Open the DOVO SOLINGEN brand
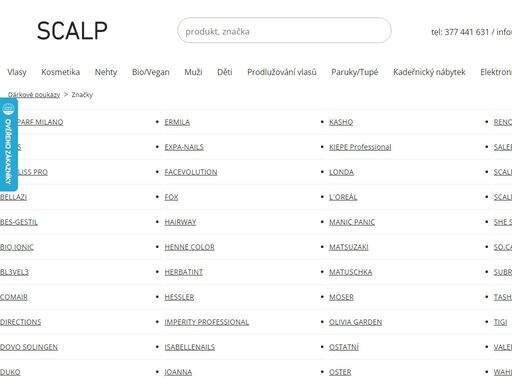The height and width of the screenshot is (384, 512). [x=29, y=347]
